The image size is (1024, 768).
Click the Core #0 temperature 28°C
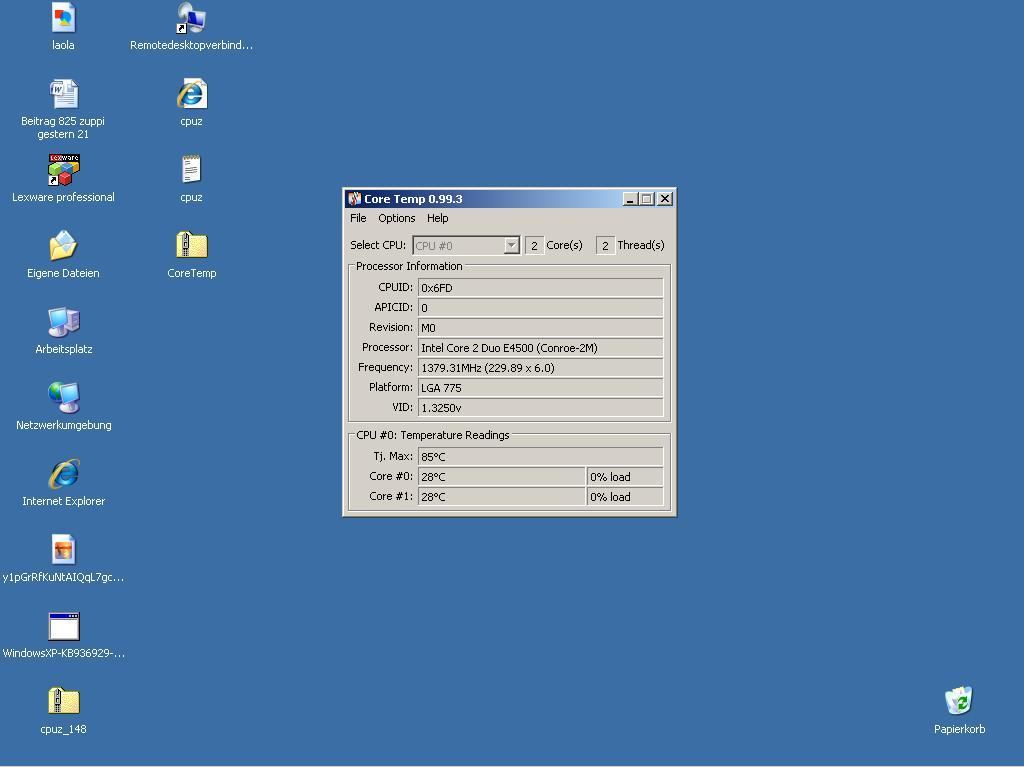pos(502,477)
